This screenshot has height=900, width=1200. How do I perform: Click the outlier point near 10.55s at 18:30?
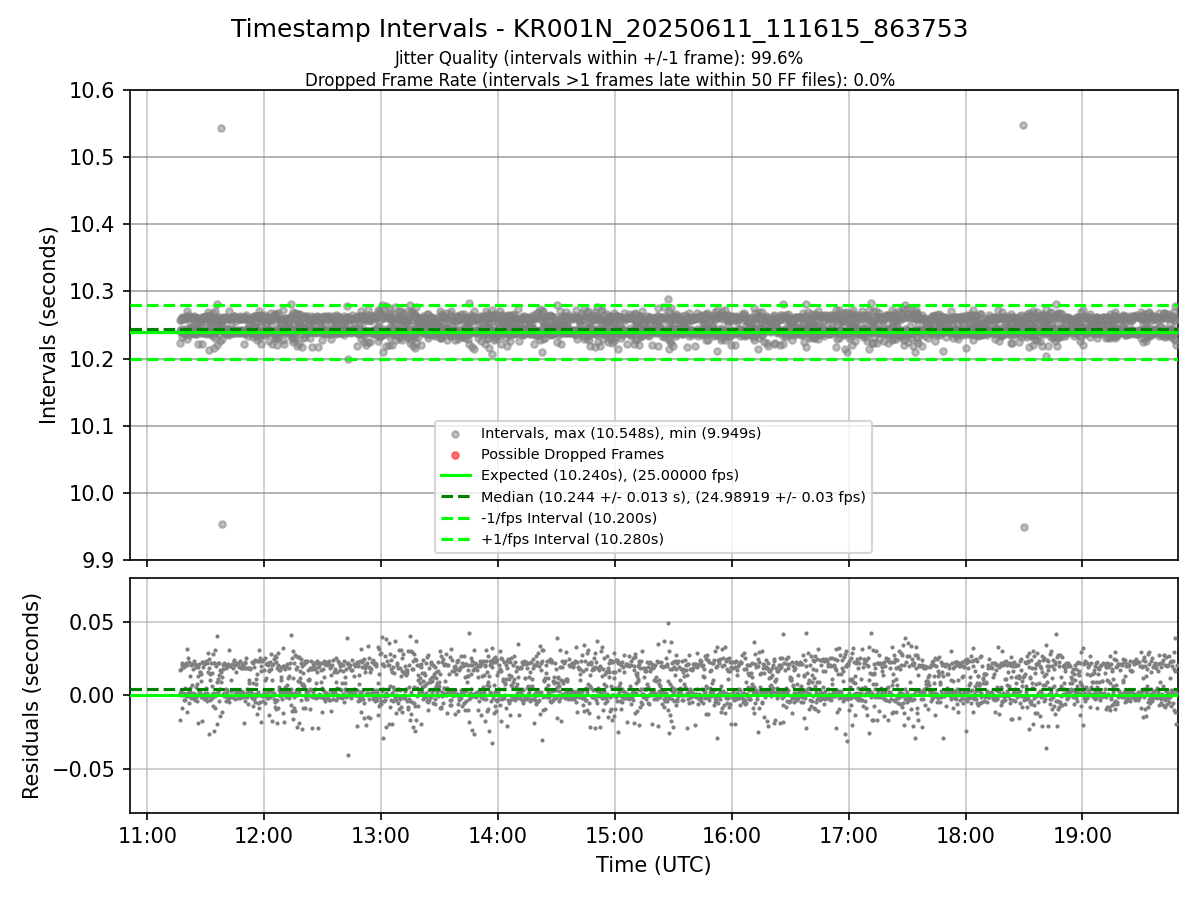1023,125
